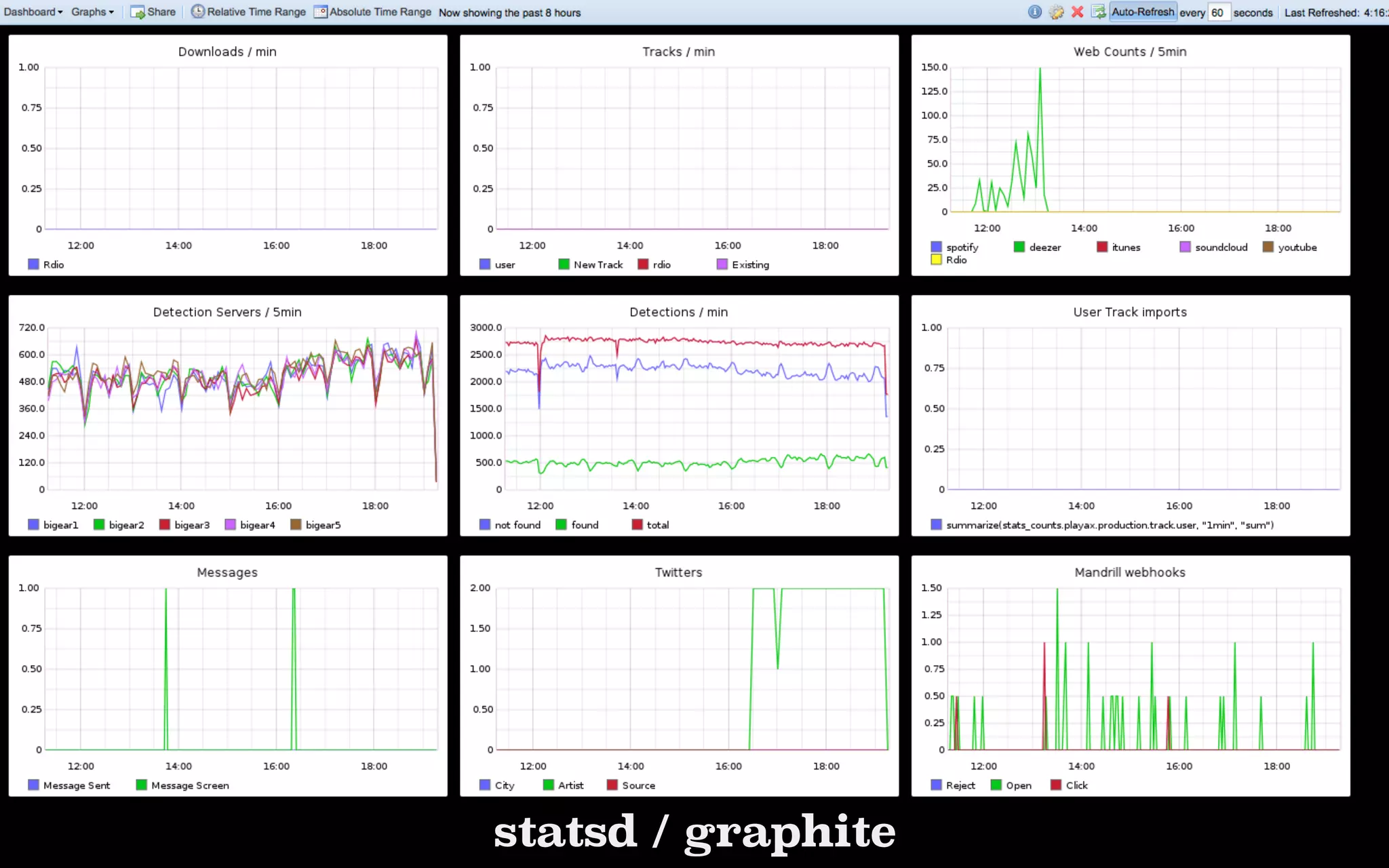Click the blue info icon
Viewport: 1389px width, 868px height.
pos(1034,12)
